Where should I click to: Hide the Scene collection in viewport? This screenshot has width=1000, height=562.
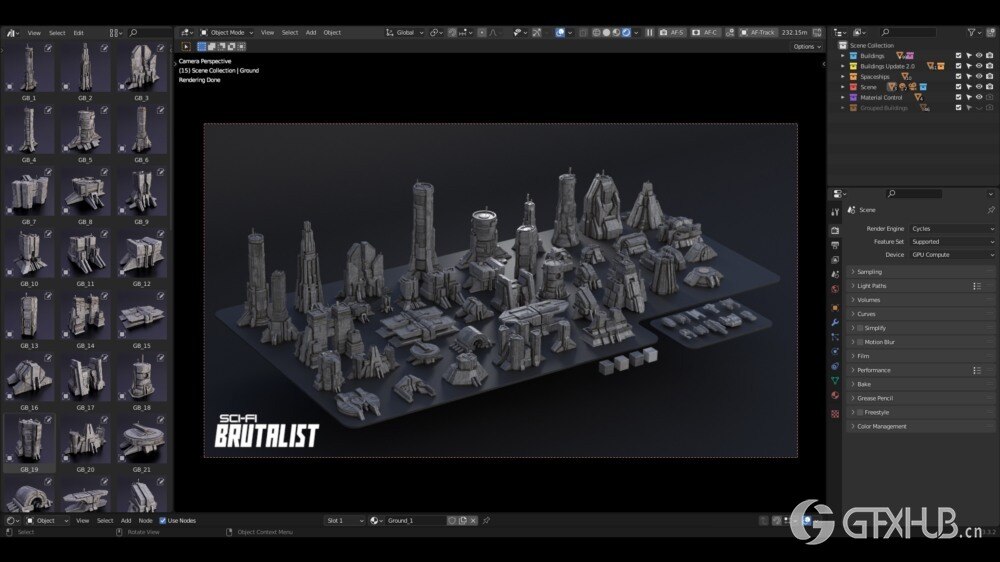click(979, 87)
